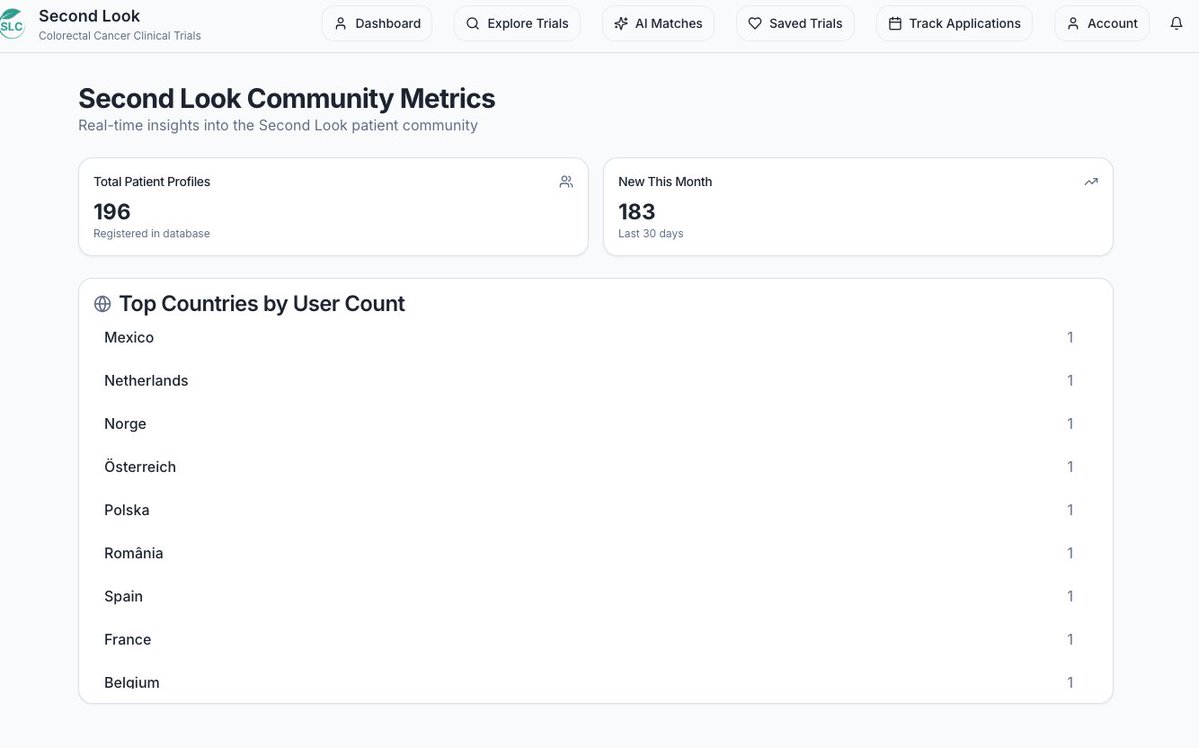Open the notifications bell icon
Screen dimensions: 1199x748
click(x=1176, y=24)
